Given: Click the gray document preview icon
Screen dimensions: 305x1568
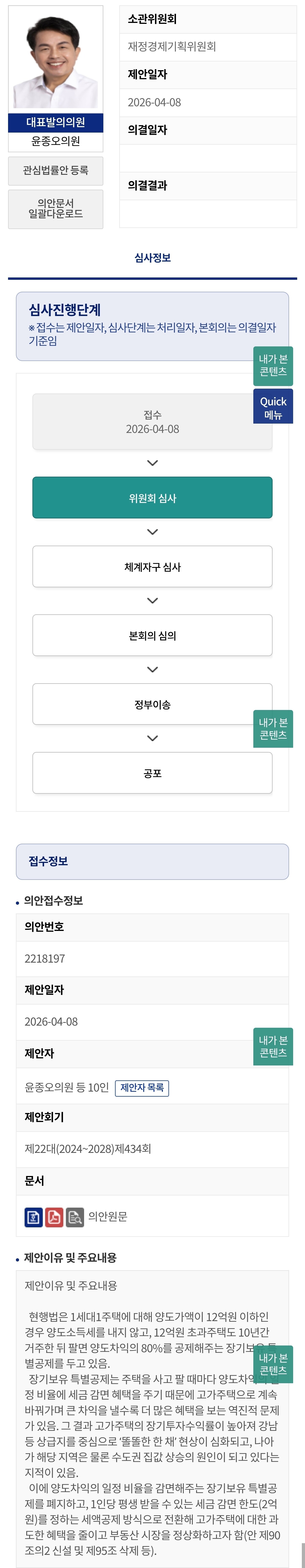Looking at the screenshot, I should tap(75, 1216).
